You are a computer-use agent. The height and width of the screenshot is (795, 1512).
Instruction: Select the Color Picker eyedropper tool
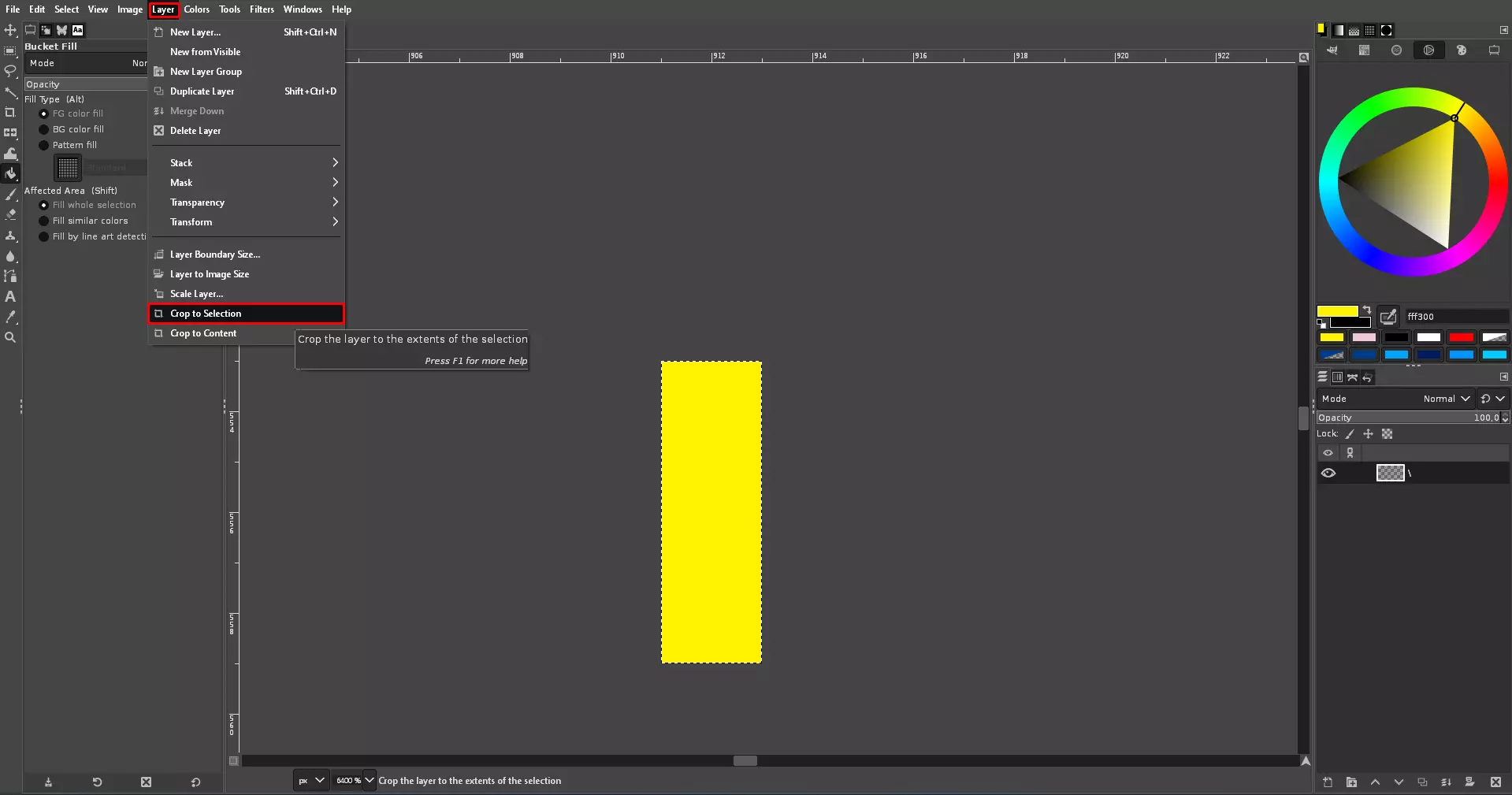pos(10,317)
